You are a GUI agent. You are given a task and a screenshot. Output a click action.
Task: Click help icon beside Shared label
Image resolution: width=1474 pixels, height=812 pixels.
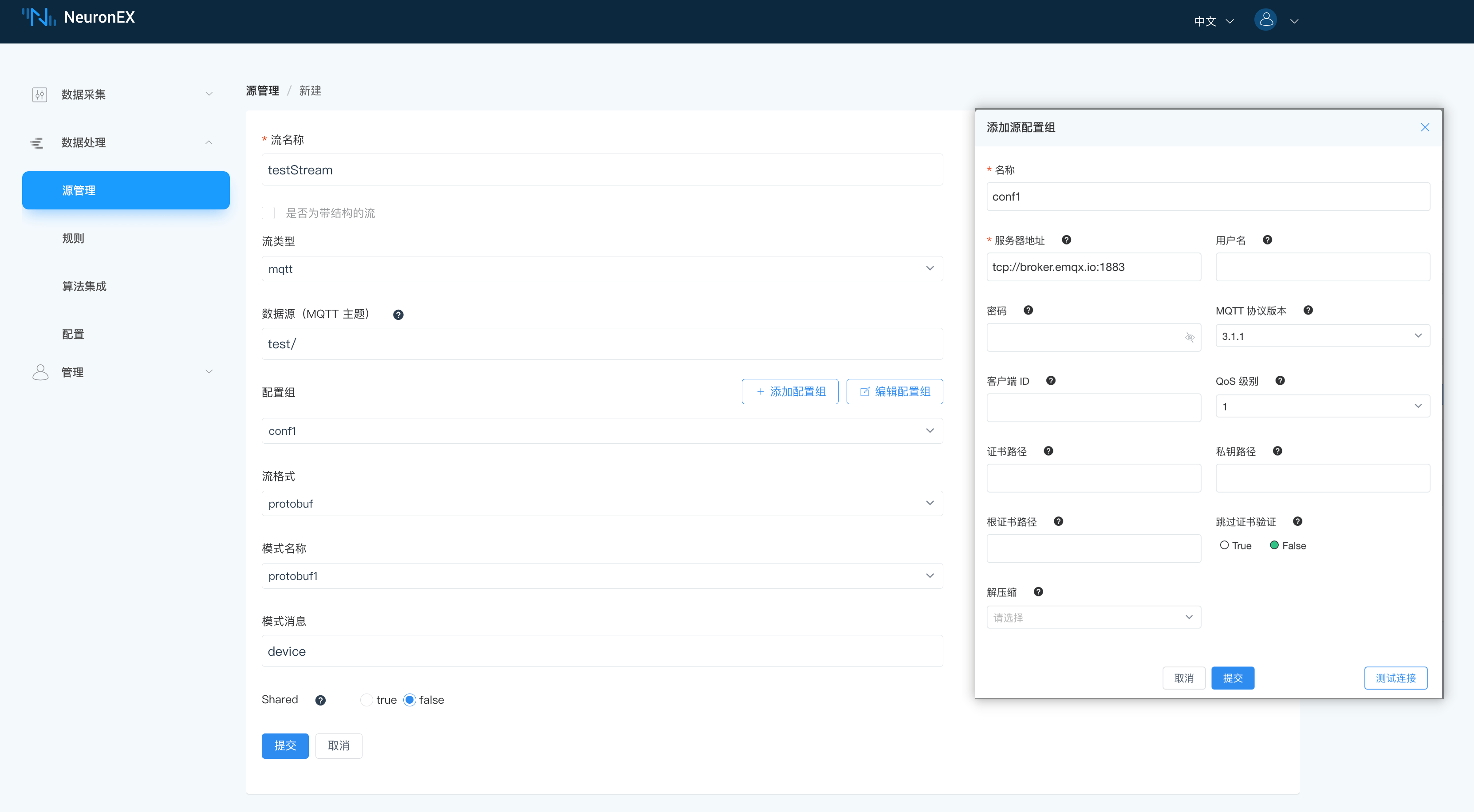click(x=320, y=700)
